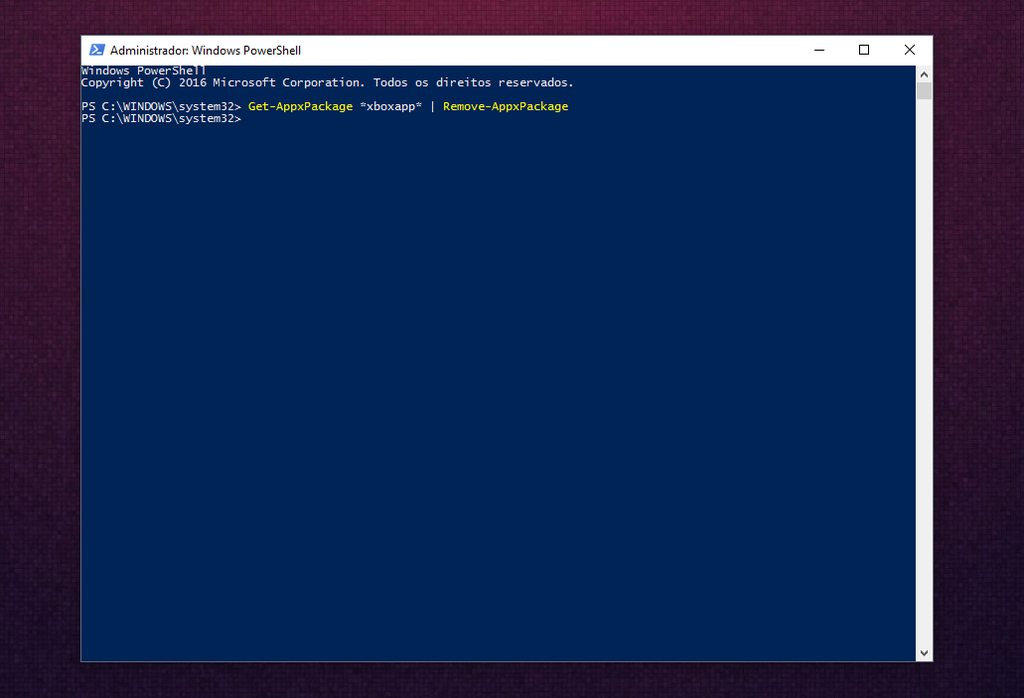Viewport: 1024px width, 698px height.
Task: Minimize the PowerShell window
Action: pyautogui.click(x=819, y=50)
